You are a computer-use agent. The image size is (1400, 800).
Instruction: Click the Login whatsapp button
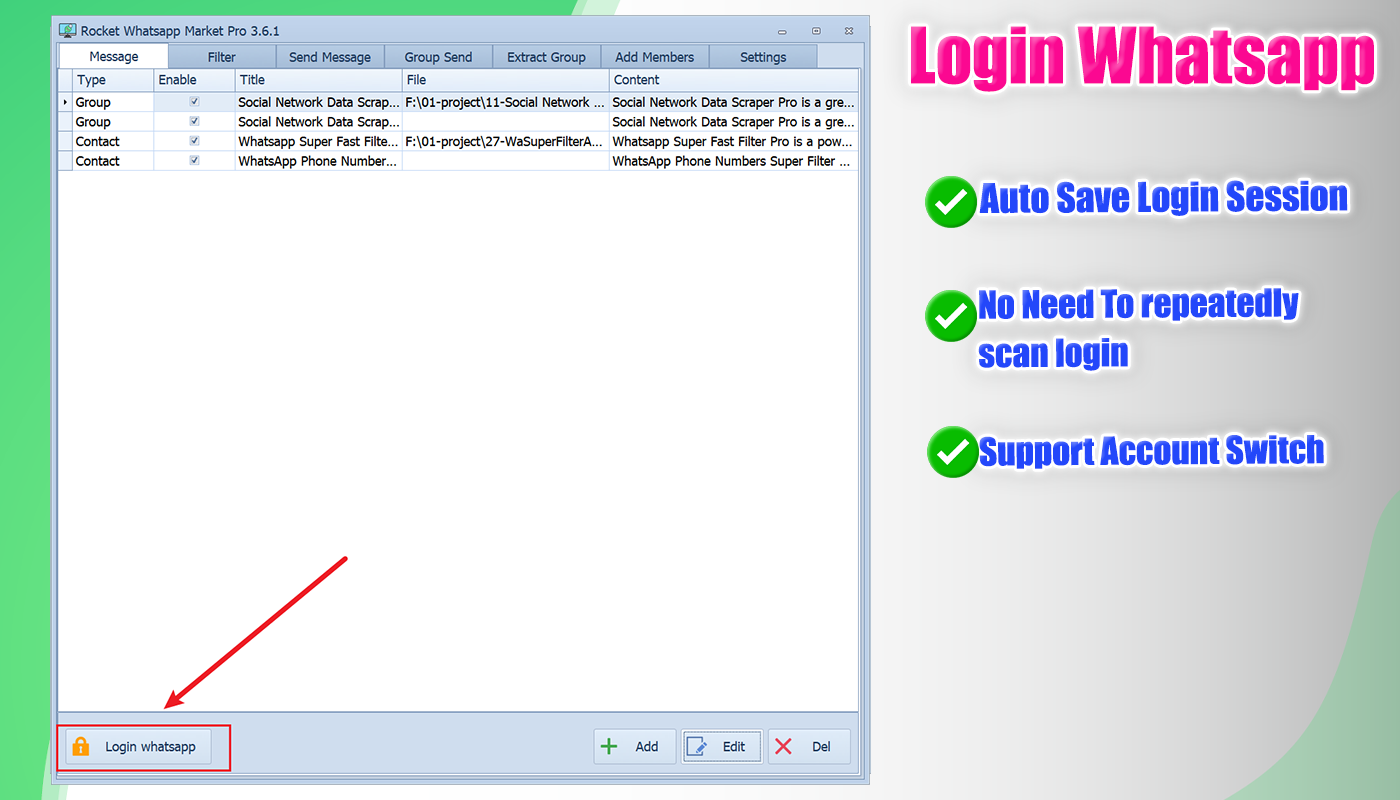tap(139, 747)
